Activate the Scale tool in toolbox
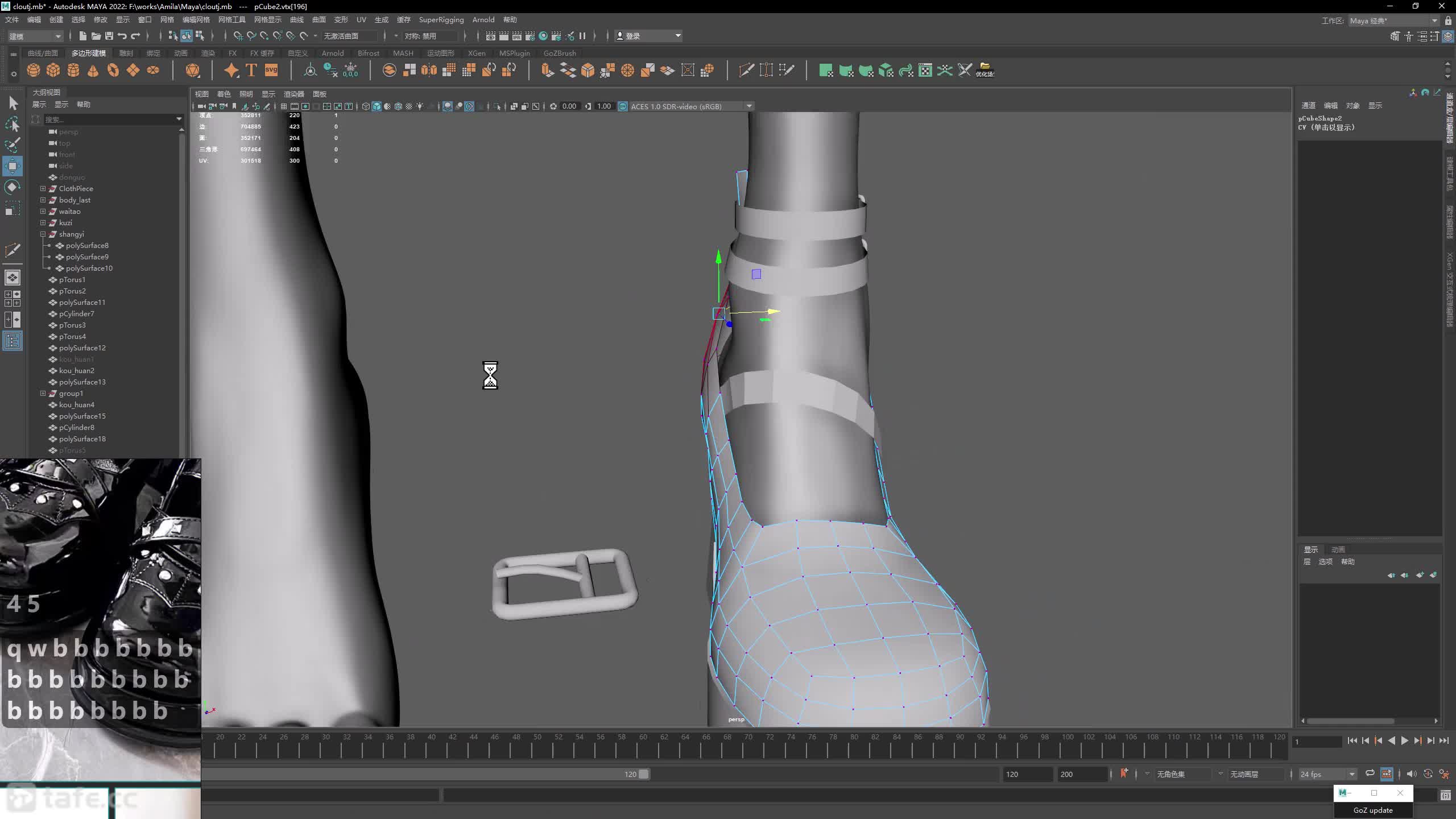 (x=13, y=208)
